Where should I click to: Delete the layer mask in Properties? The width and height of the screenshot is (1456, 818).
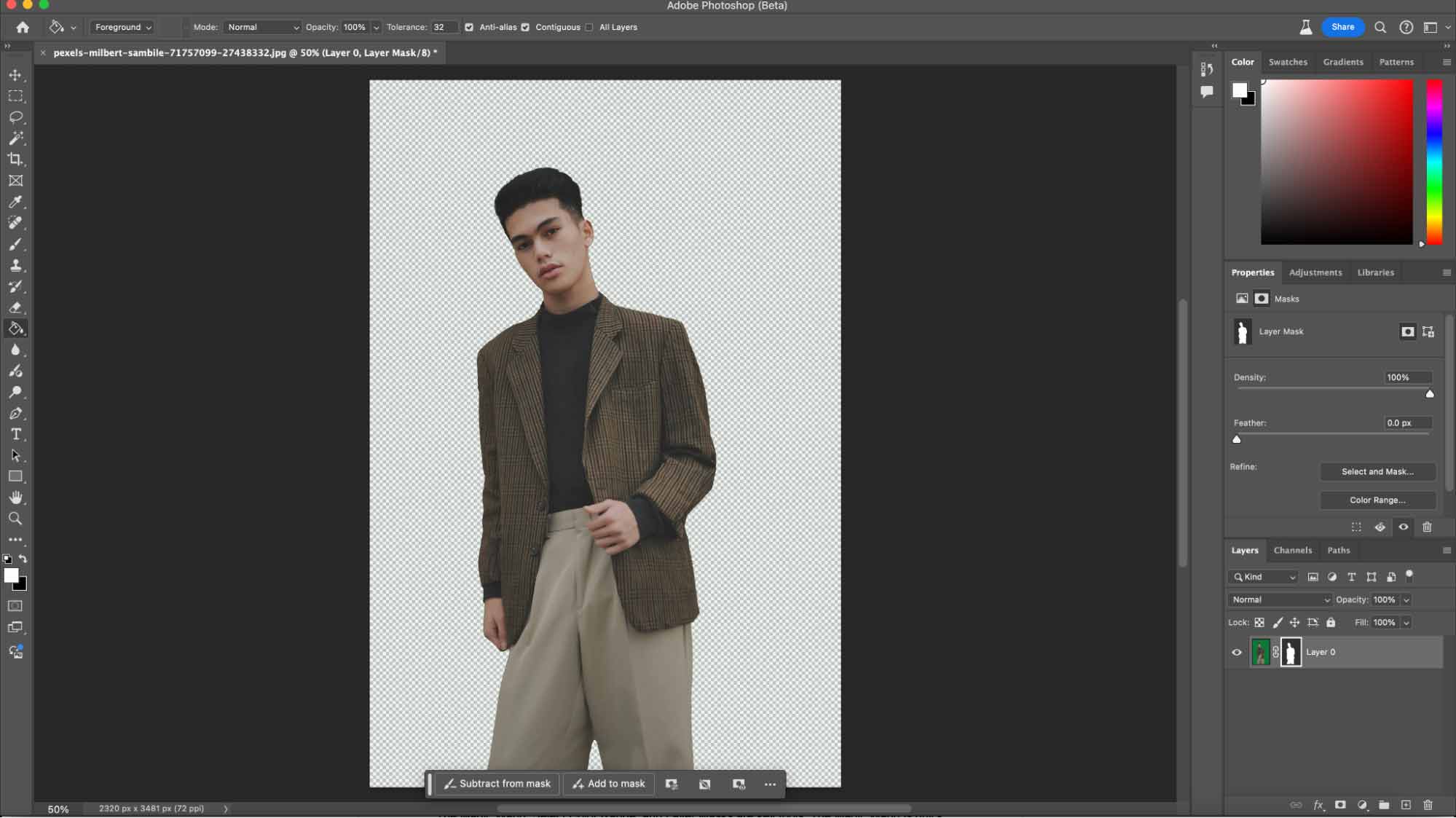click(1427, 527)
